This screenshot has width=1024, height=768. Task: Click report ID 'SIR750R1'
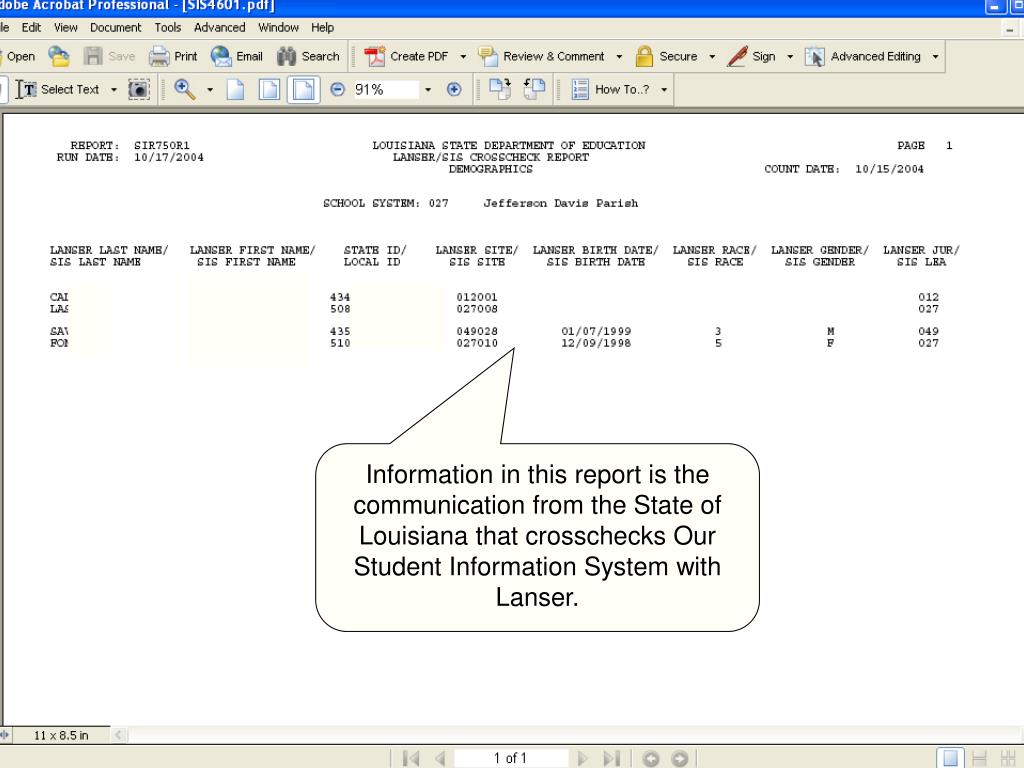(162, 146)
